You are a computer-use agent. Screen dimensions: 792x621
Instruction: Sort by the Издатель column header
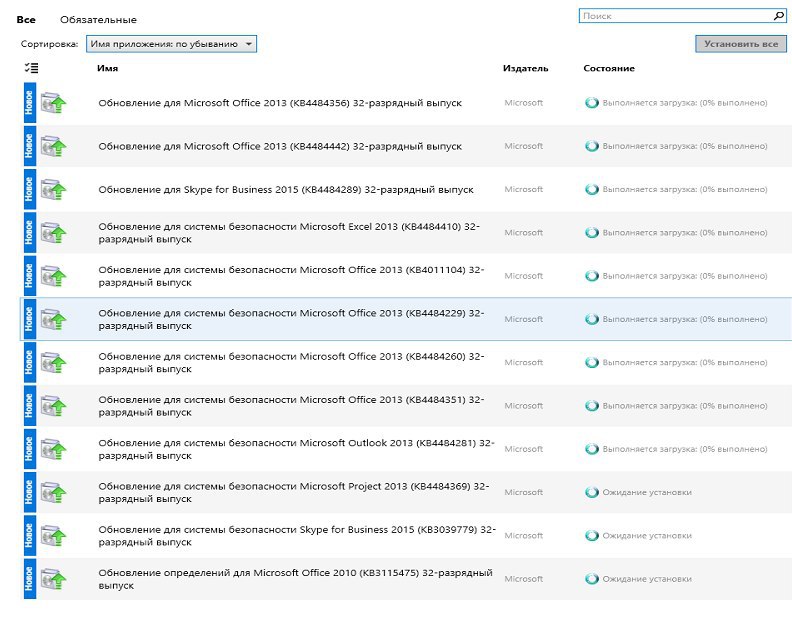[525, 68]
